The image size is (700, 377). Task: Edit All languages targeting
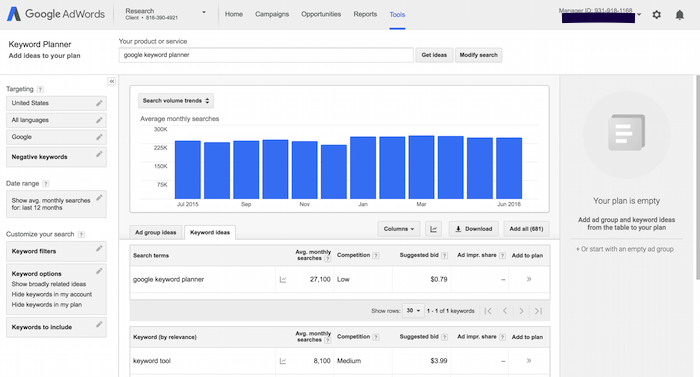(99, 120)
